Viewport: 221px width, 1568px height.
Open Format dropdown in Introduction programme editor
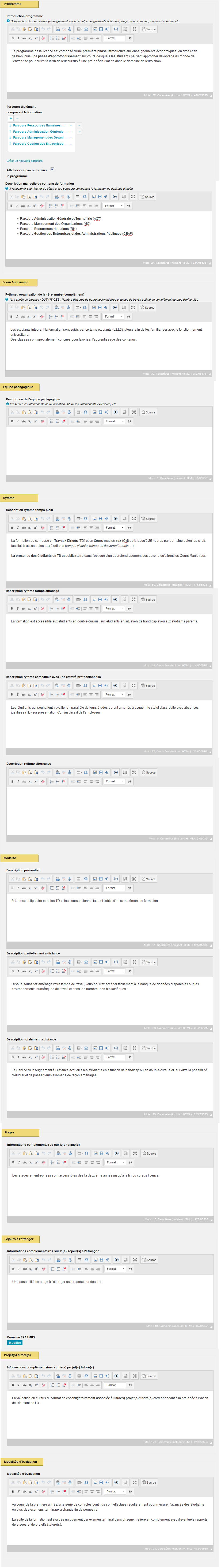click(x=114, y=38)
